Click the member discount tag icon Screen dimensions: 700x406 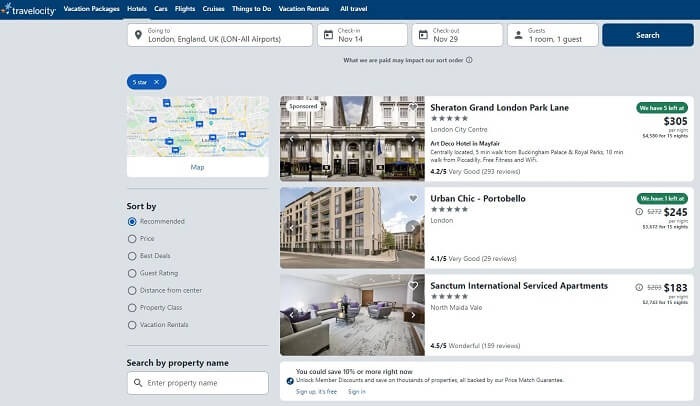click(290, 381)
